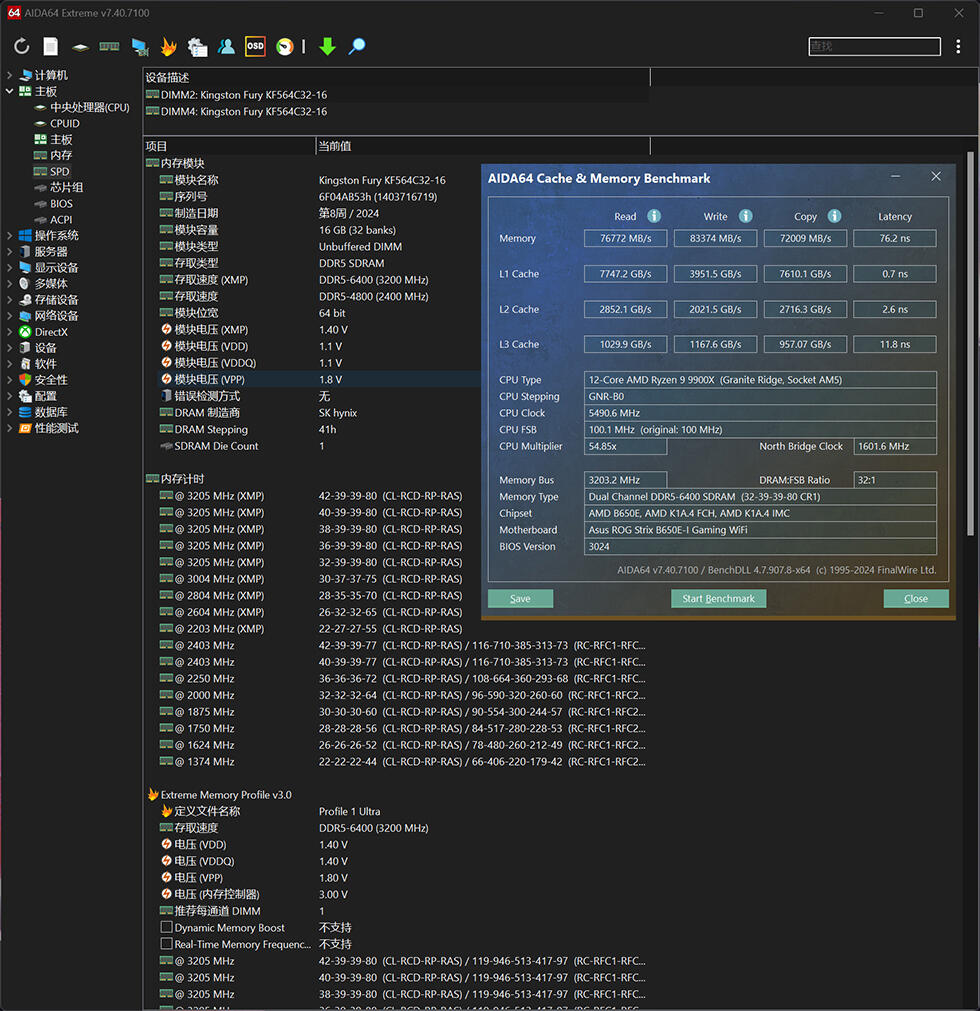Click the 查找 search input field

[874, 46]
